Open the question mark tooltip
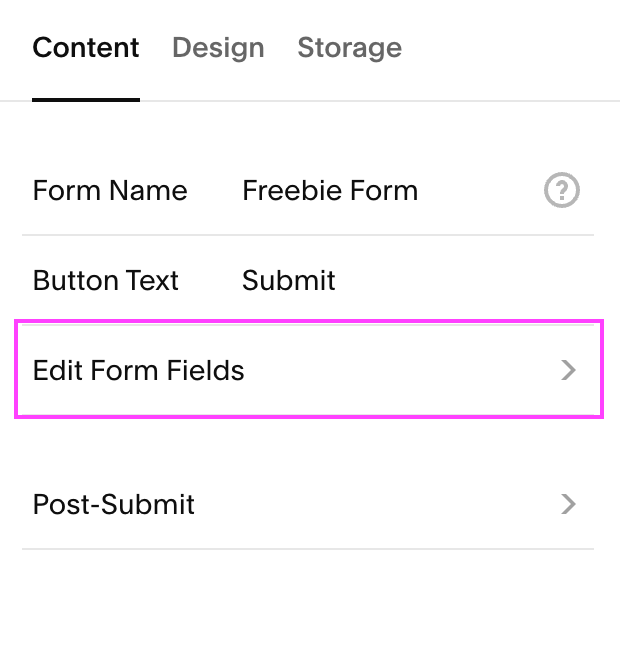The width and height of the screenshot is (620, 646). click(562, 190)
